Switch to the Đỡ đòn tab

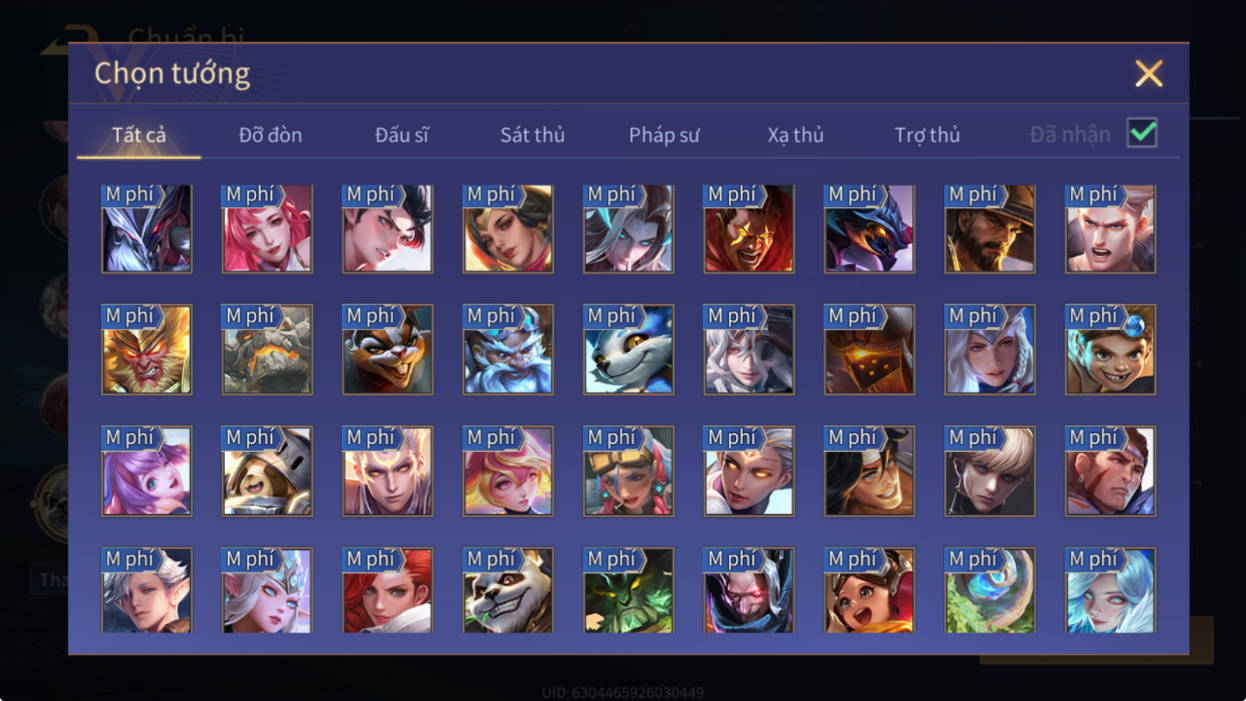[x=270, y=135]
